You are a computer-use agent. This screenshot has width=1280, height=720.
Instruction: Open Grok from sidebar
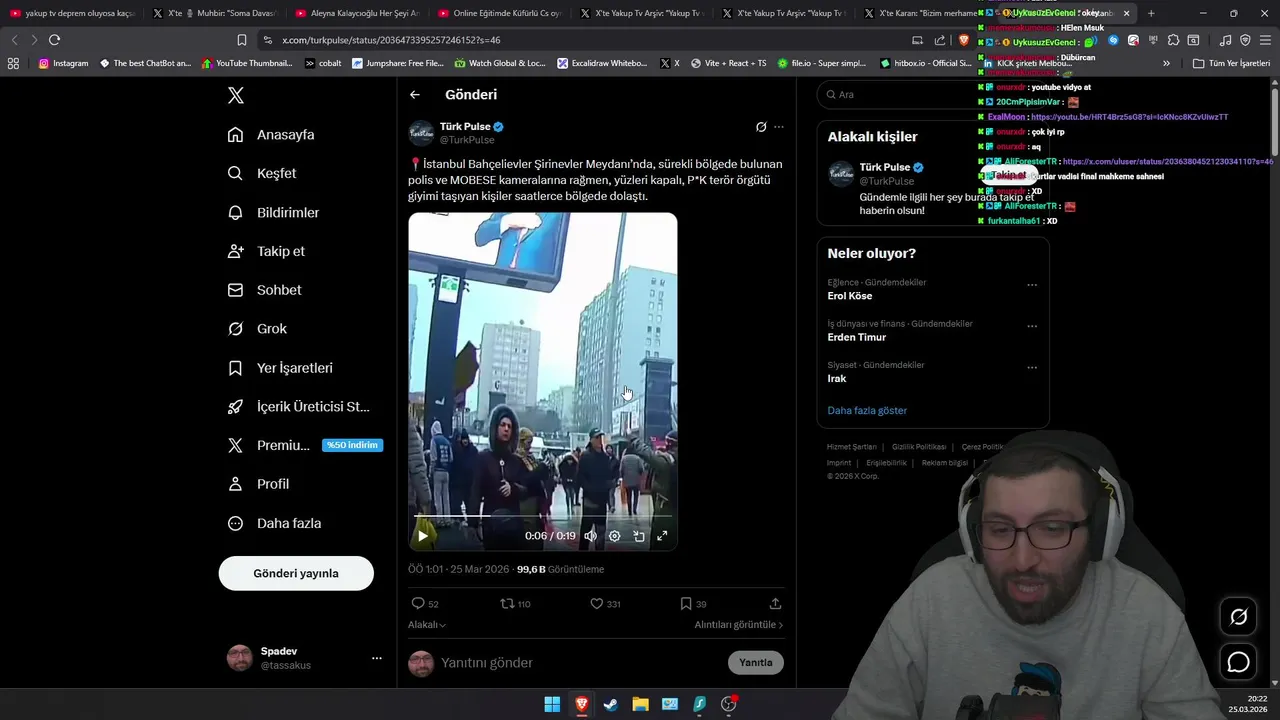257,329
